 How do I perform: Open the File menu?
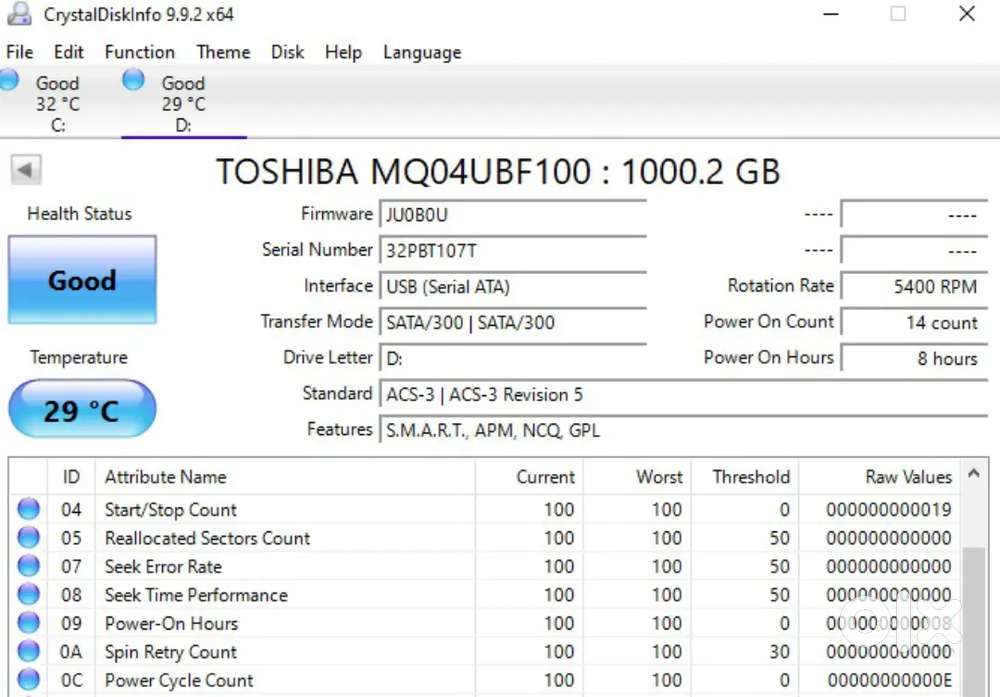coord(20,52)
